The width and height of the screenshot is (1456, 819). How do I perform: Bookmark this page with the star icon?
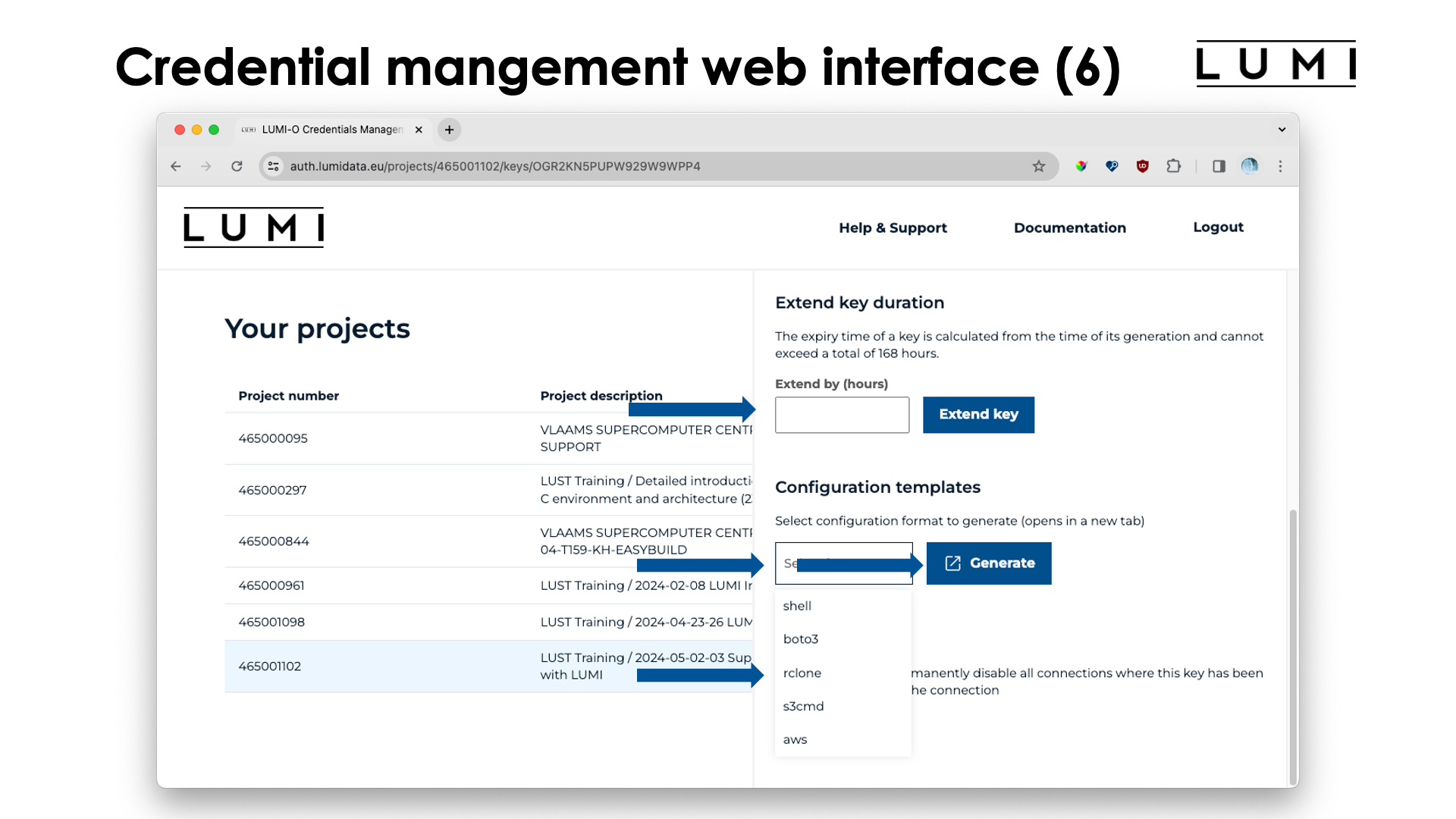(x=1039, y=166)
